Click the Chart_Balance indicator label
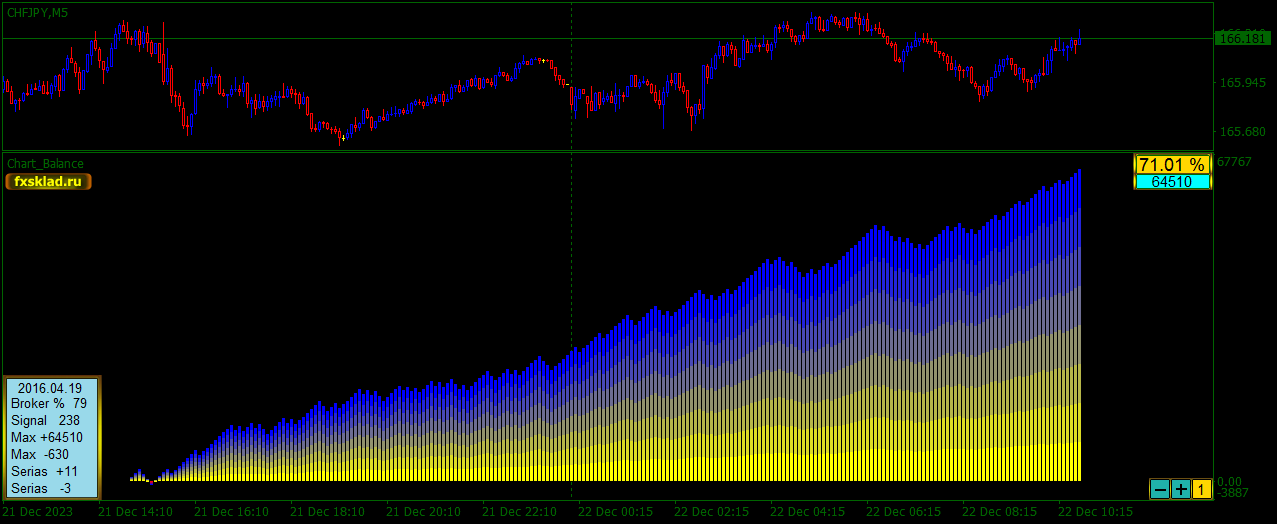This screenshot has width=1277, height=524. pyautogui.click(x=45, y=163)
